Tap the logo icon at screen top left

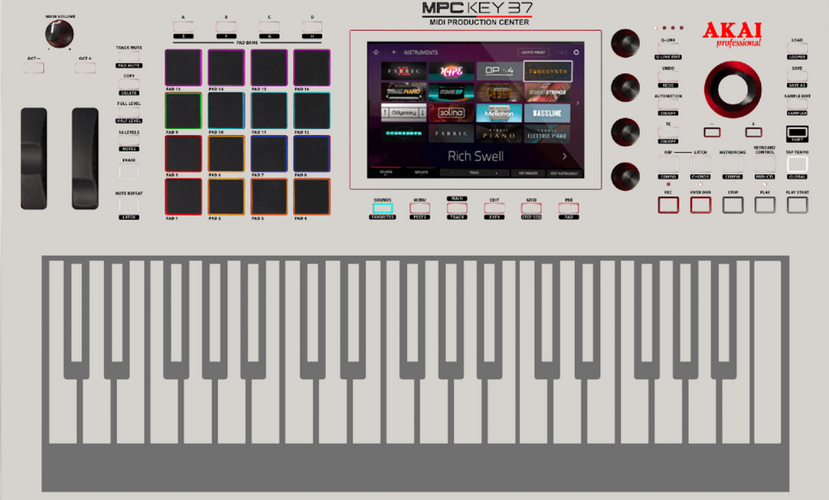(x=376, y=52)
